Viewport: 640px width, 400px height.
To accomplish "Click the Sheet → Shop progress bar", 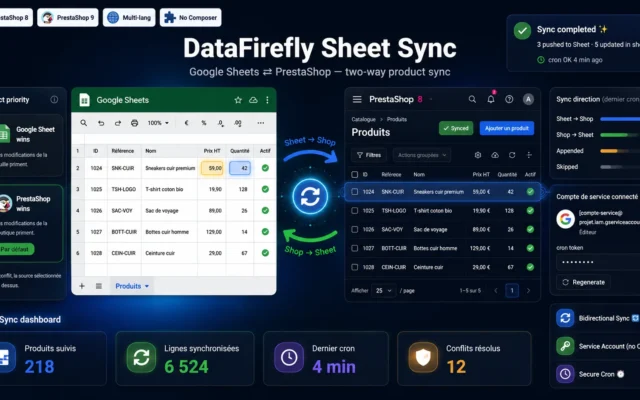I will (x=620, y=119).
